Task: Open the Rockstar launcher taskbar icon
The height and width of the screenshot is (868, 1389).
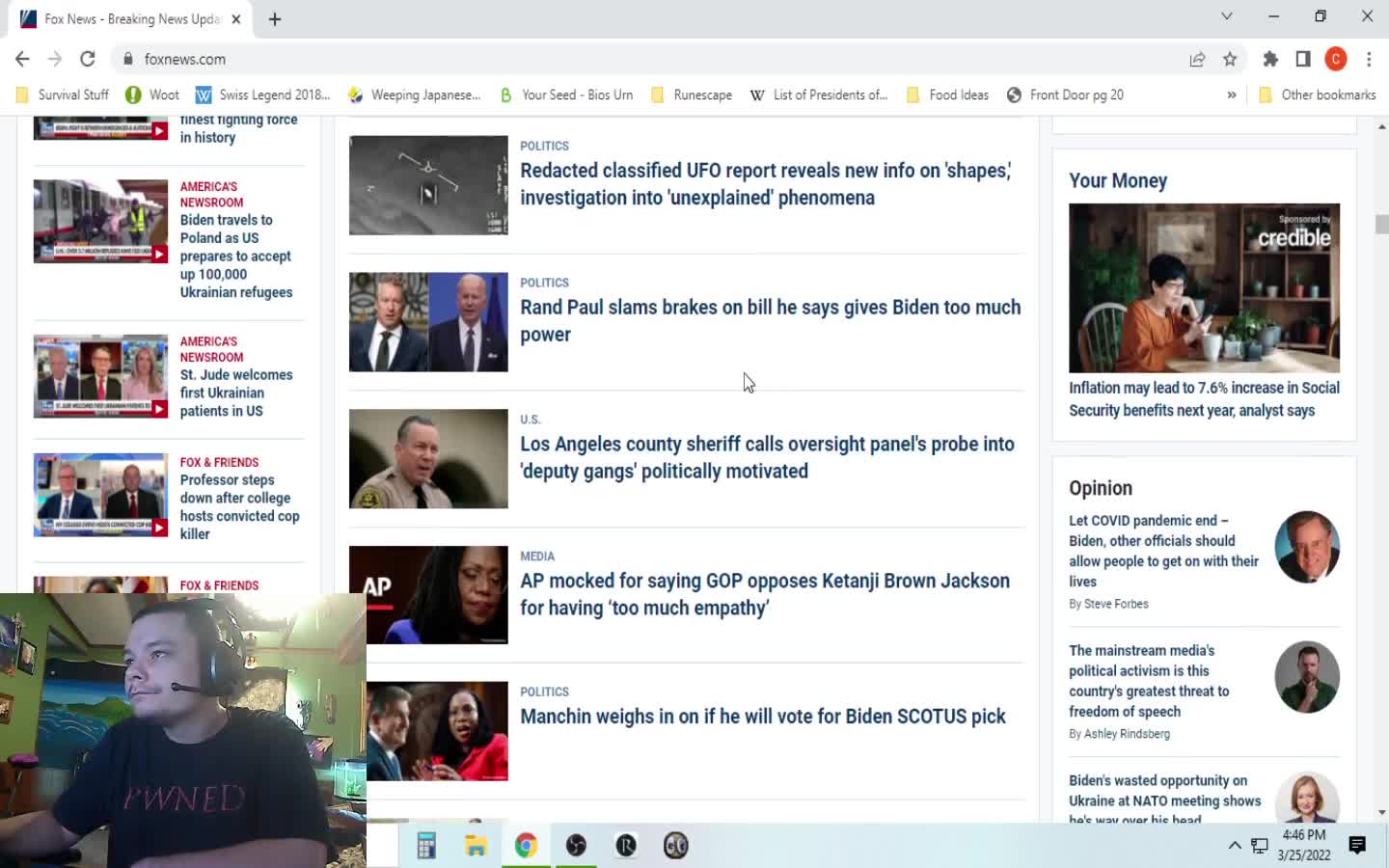Action: point(626,846)
